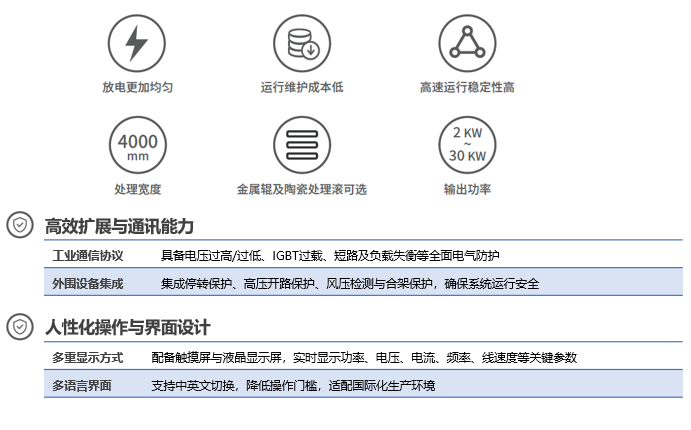
Task: Click the 输出功率 caption
Action: 467,189
